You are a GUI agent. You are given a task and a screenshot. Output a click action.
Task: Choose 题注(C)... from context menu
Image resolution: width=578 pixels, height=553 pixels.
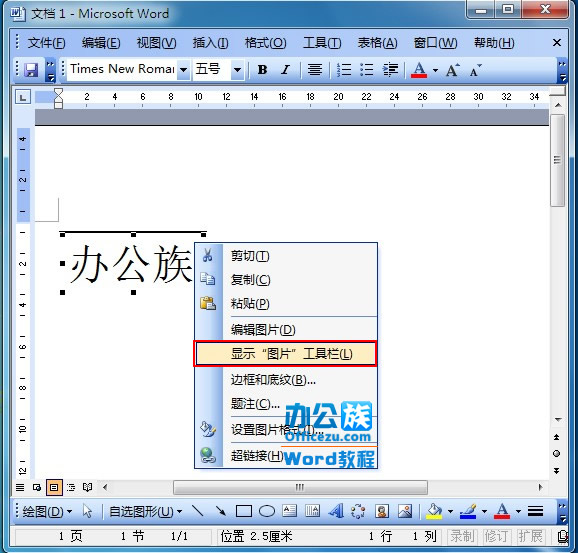point(286,404)
